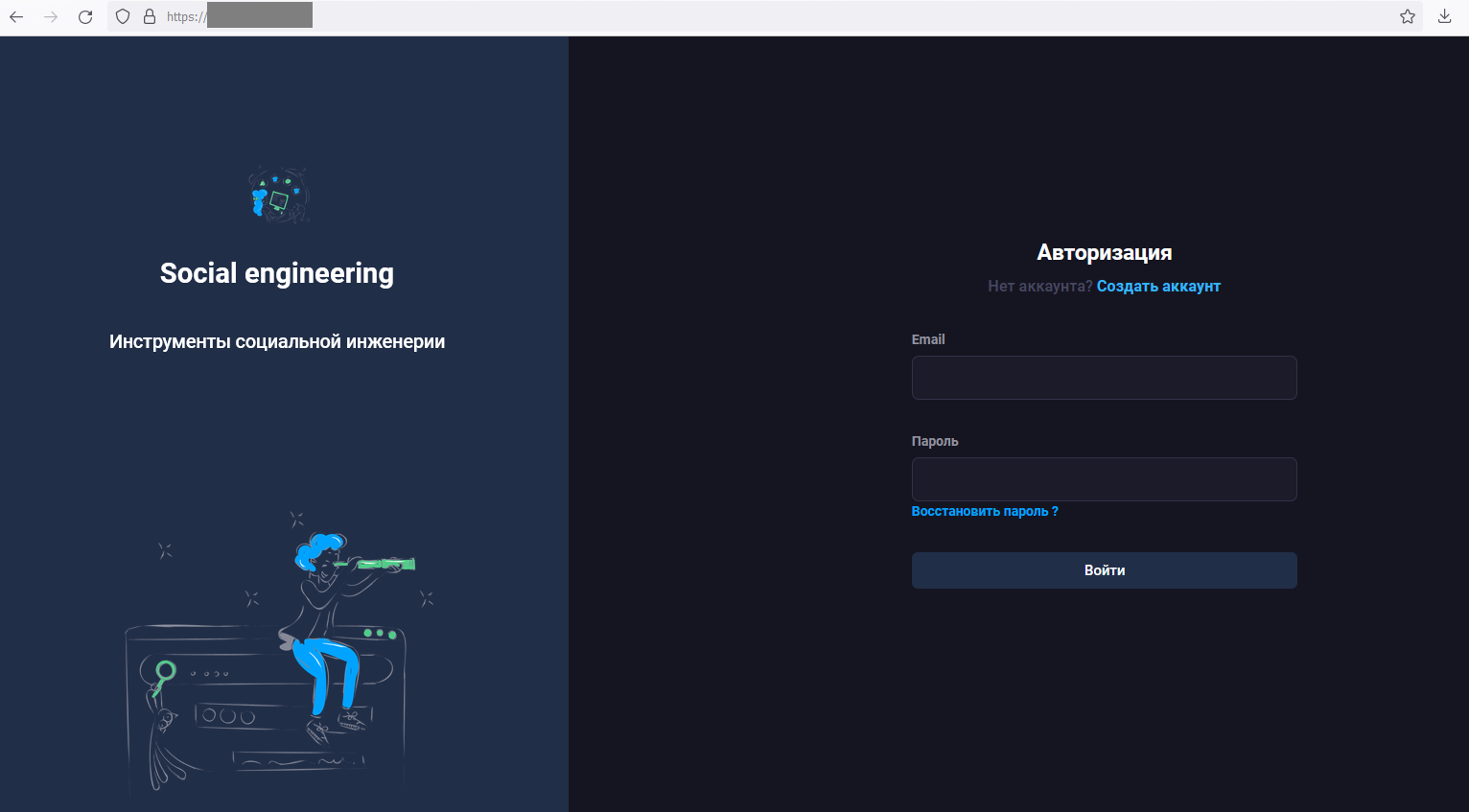The height and width of the screenshot is (812, 1469).
Task: Click the Авторизация form title
Action: pos(1104,253)
